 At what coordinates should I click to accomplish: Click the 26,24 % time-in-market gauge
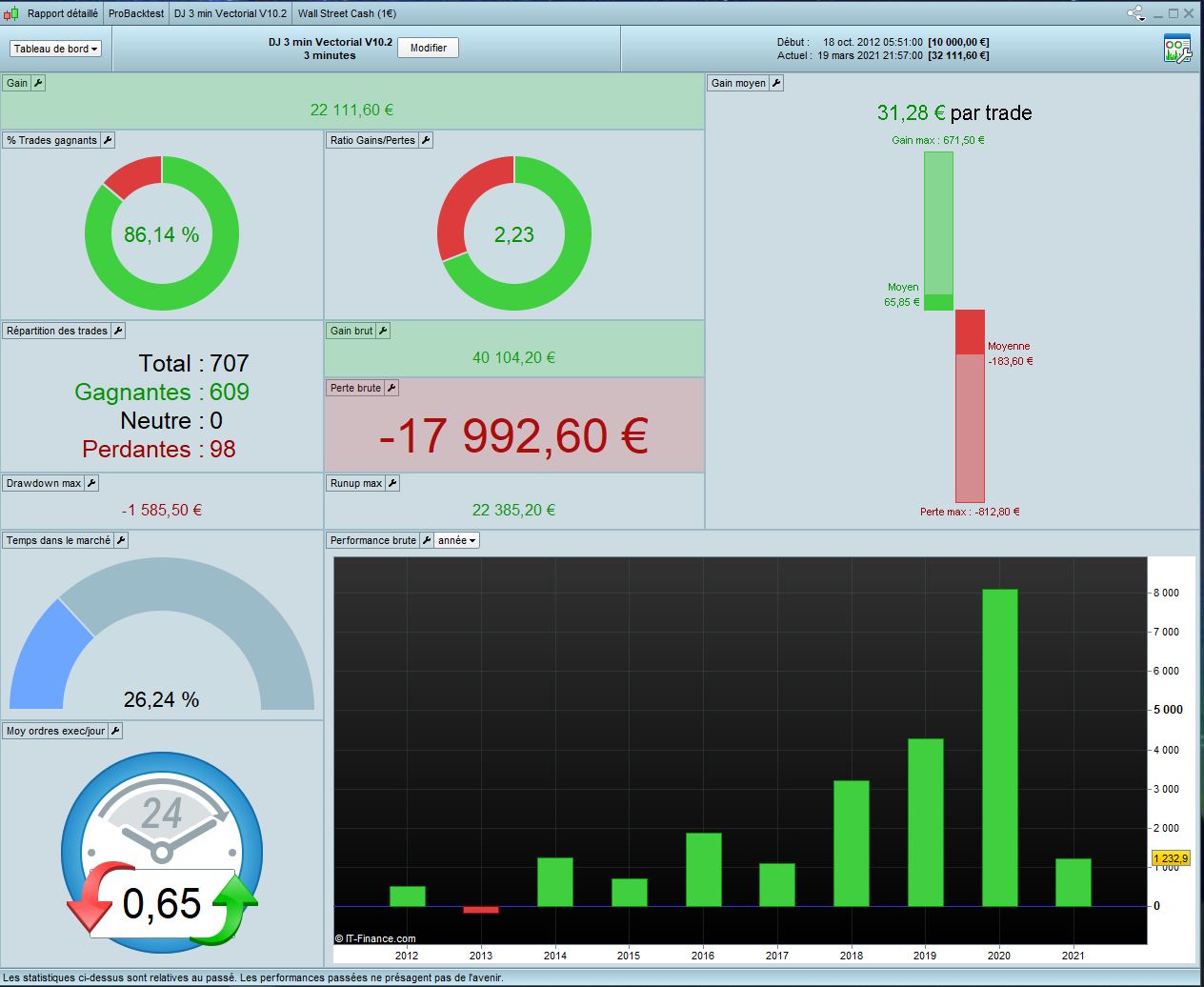point(162,634)
